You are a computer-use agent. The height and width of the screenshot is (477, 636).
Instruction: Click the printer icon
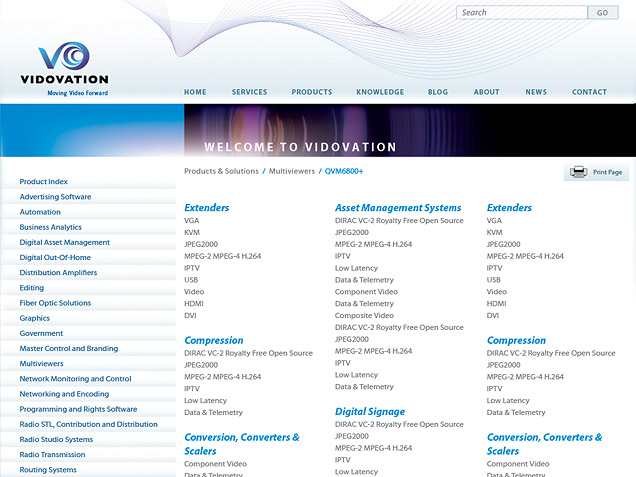tap(578, 172)
